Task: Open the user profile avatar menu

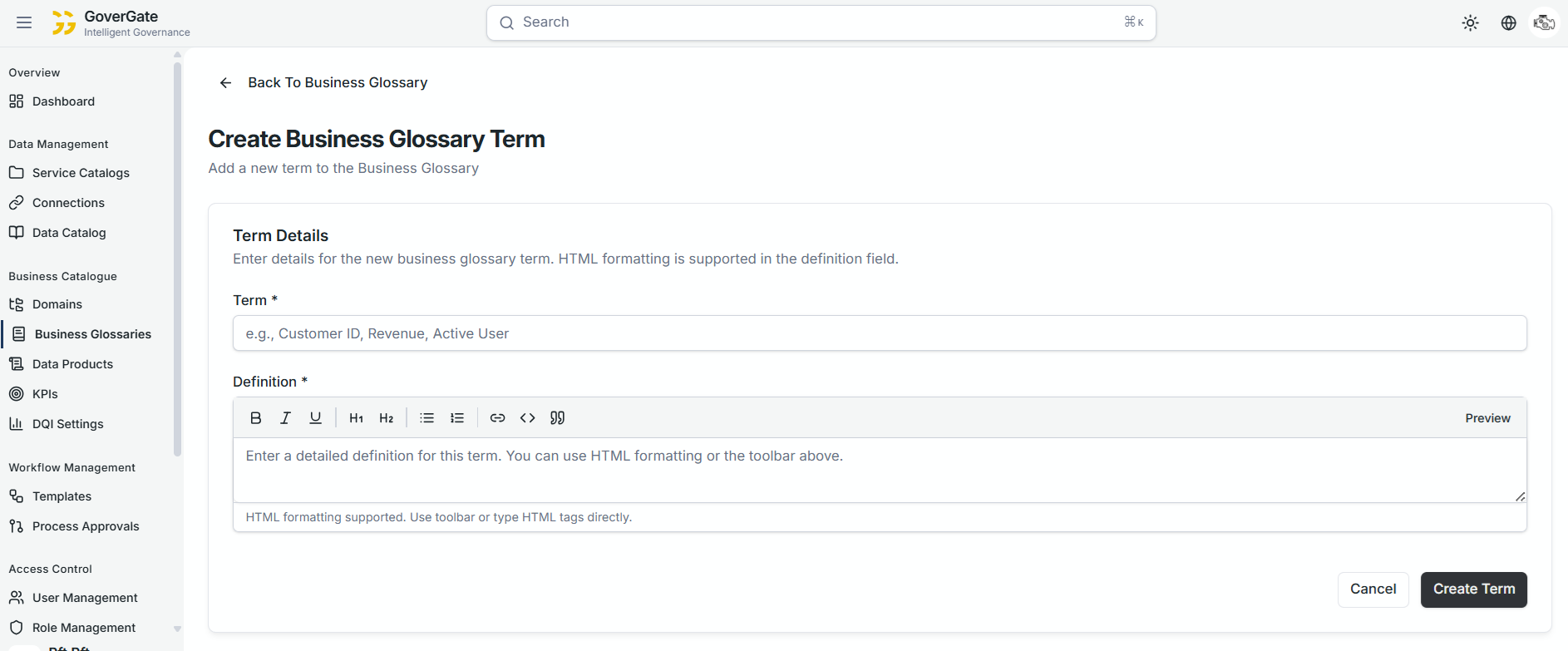Action: [x=1544, y=23]
